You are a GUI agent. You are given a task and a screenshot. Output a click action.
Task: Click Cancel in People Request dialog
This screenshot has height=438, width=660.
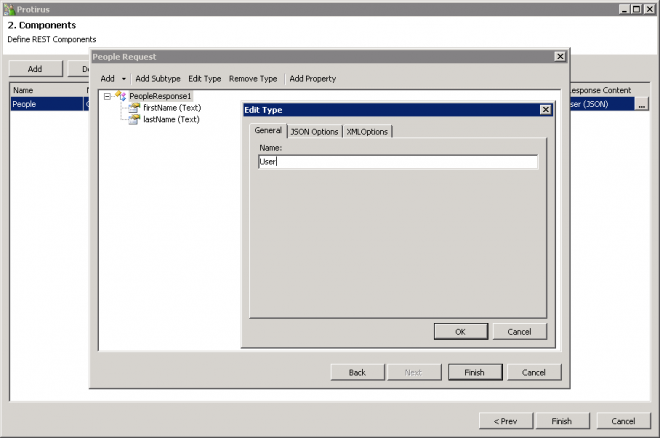pos(534,372)
